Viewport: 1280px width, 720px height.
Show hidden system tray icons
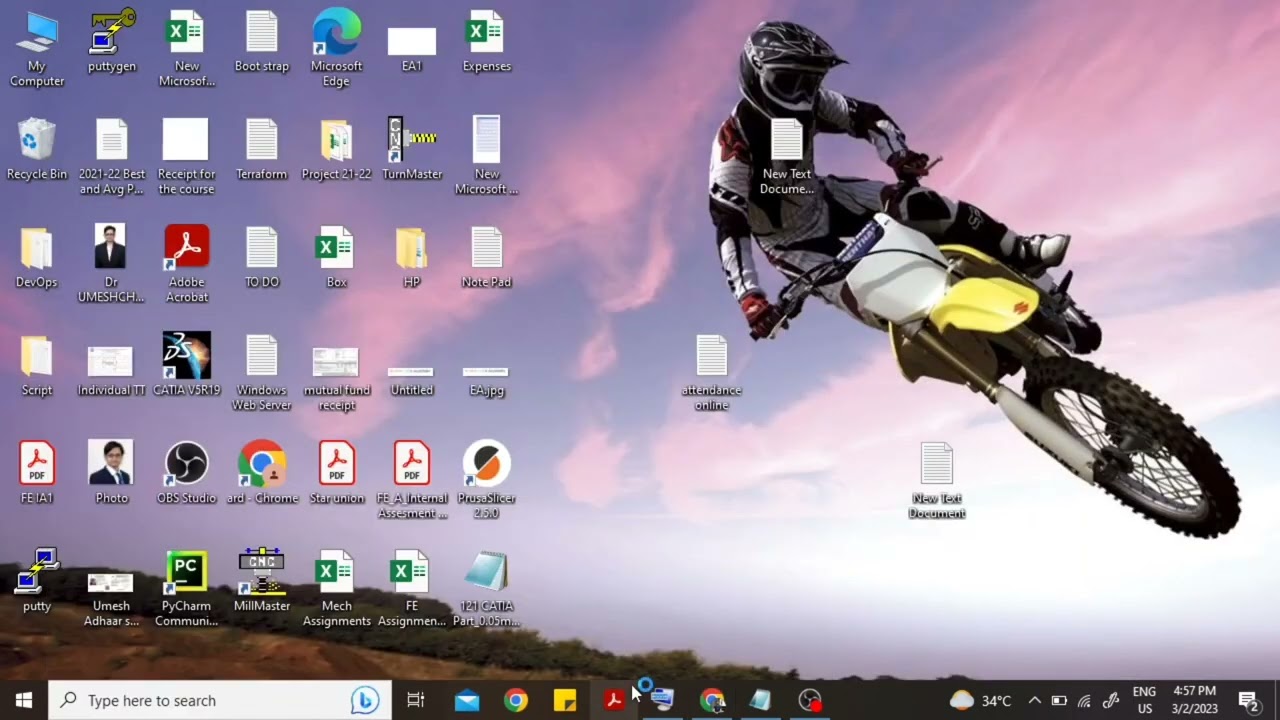(1035, 700)
